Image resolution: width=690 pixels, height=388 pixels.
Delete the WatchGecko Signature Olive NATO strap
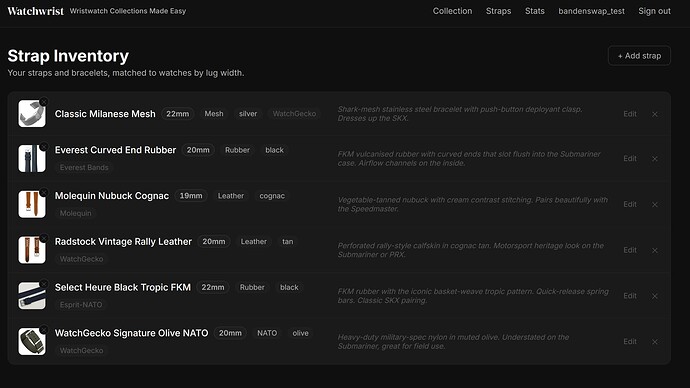655,342
